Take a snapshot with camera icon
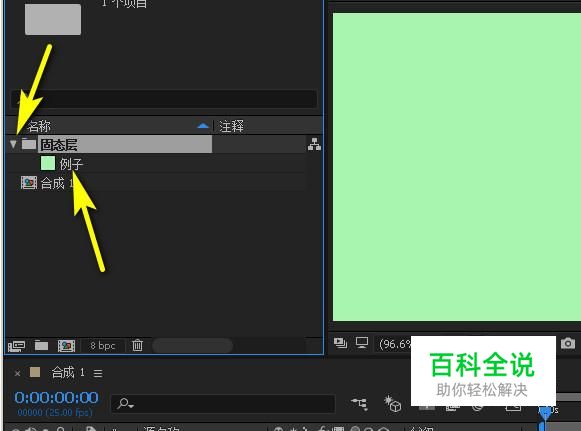Viewport: 581px width, 431px height. [568, 343]
